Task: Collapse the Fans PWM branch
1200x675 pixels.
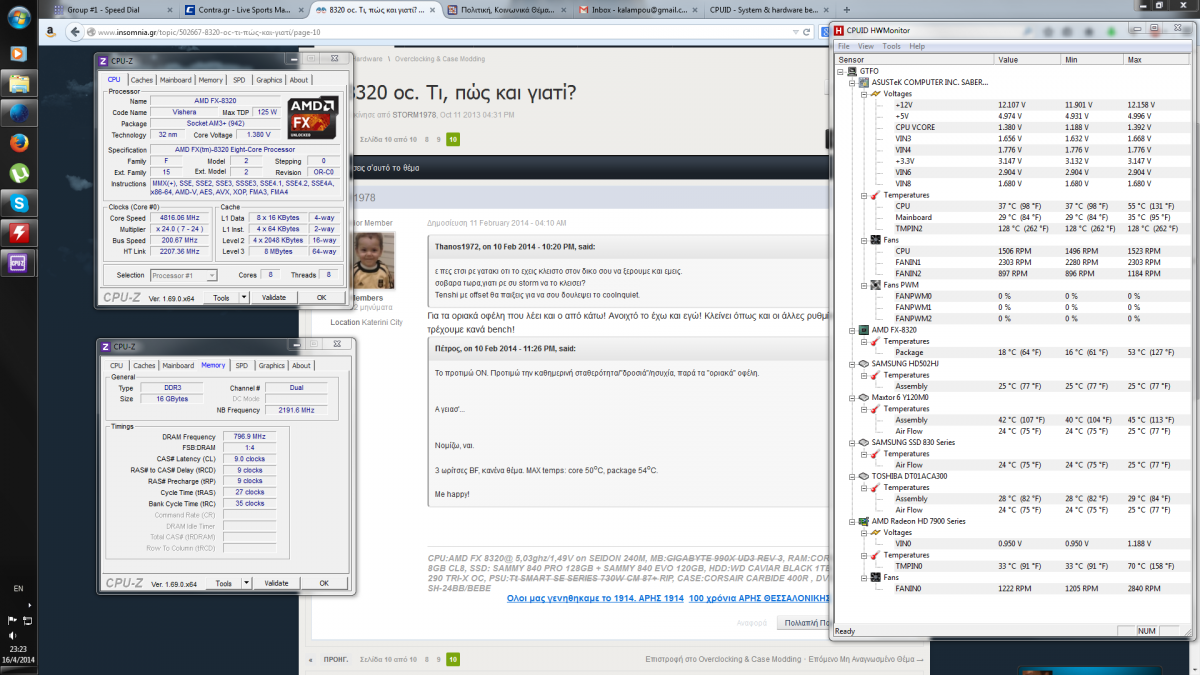Action: pyautogui.click(x=863, y=285)
